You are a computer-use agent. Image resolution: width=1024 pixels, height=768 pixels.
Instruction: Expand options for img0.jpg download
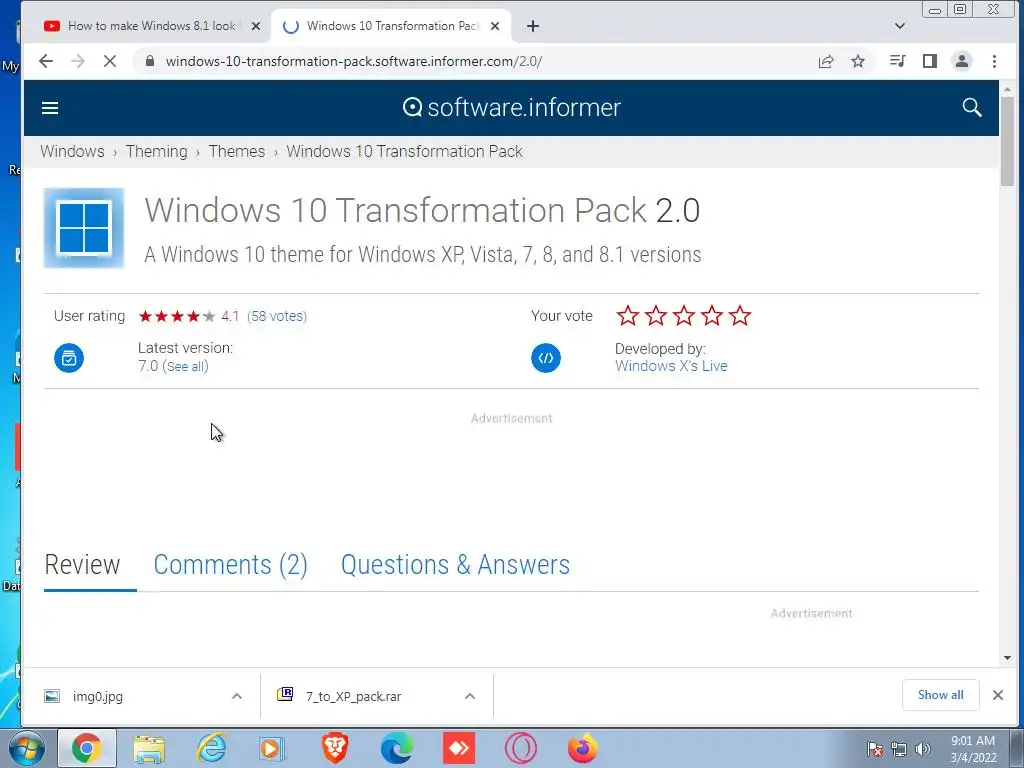tap(237, 696)
